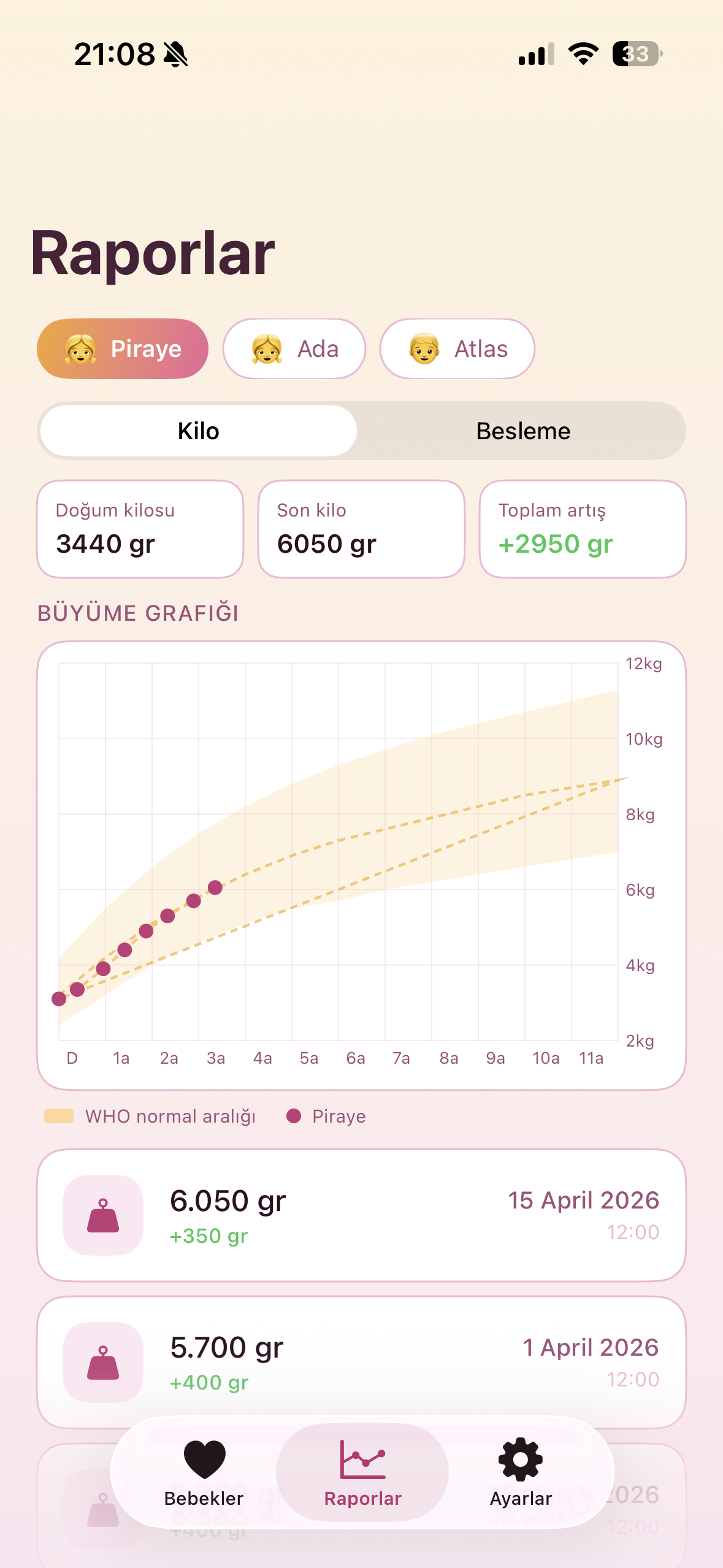Viewport: 723px width, 1568px height.
Task: Tap the latest data point on growth chart
Action: coord(215,888)
